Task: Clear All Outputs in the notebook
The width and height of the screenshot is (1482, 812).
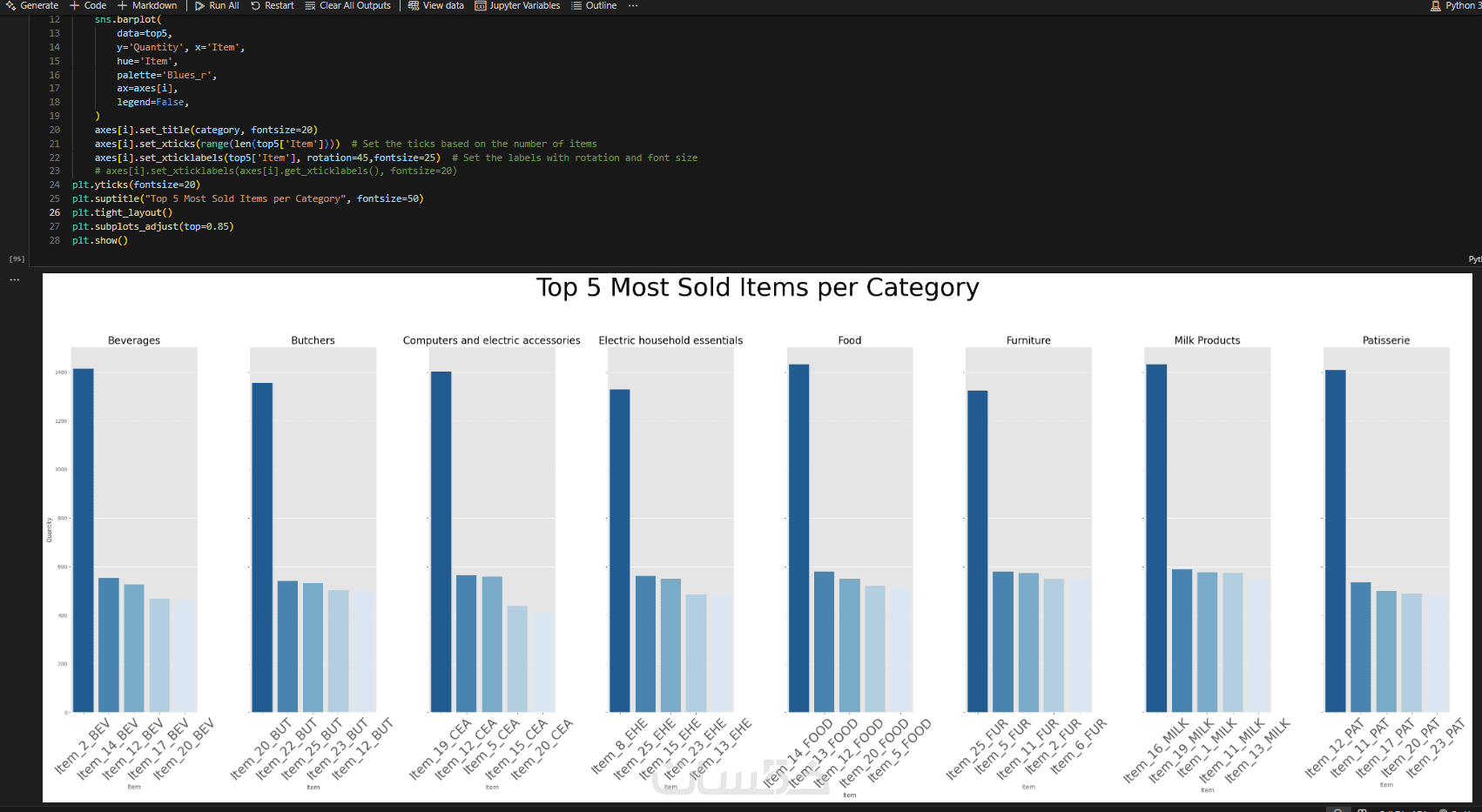Action: (347, 5)
